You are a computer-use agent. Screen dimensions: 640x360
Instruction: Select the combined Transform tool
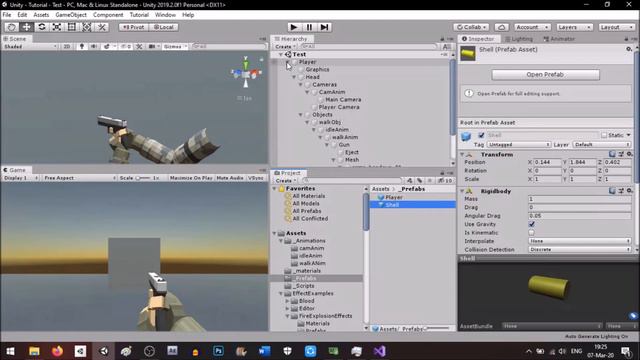click(x=87, y=27)
